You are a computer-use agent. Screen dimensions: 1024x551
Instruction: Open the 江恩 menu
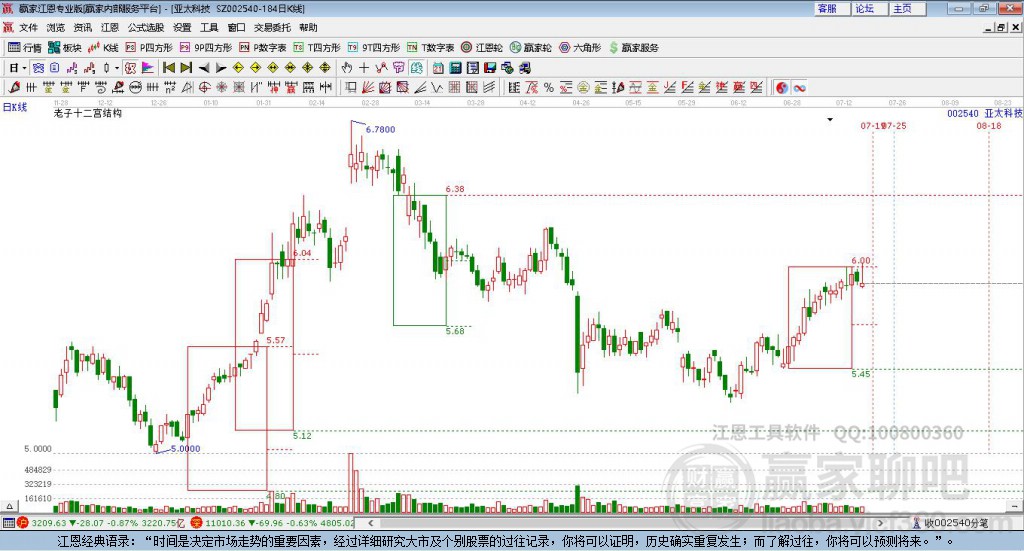point(110,27)
